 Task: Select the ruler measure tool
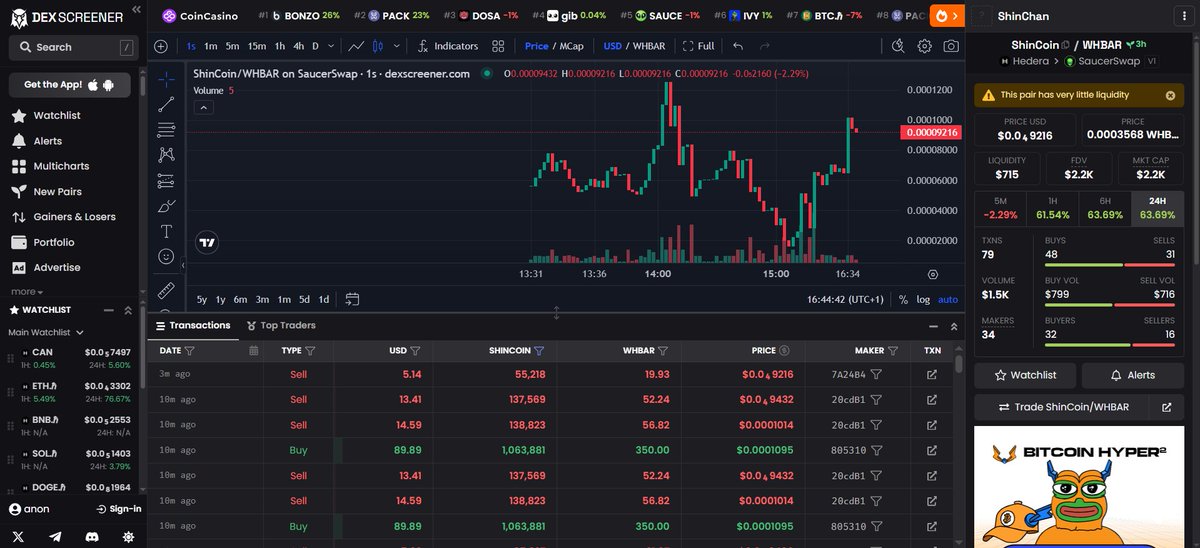coord(166,290)
